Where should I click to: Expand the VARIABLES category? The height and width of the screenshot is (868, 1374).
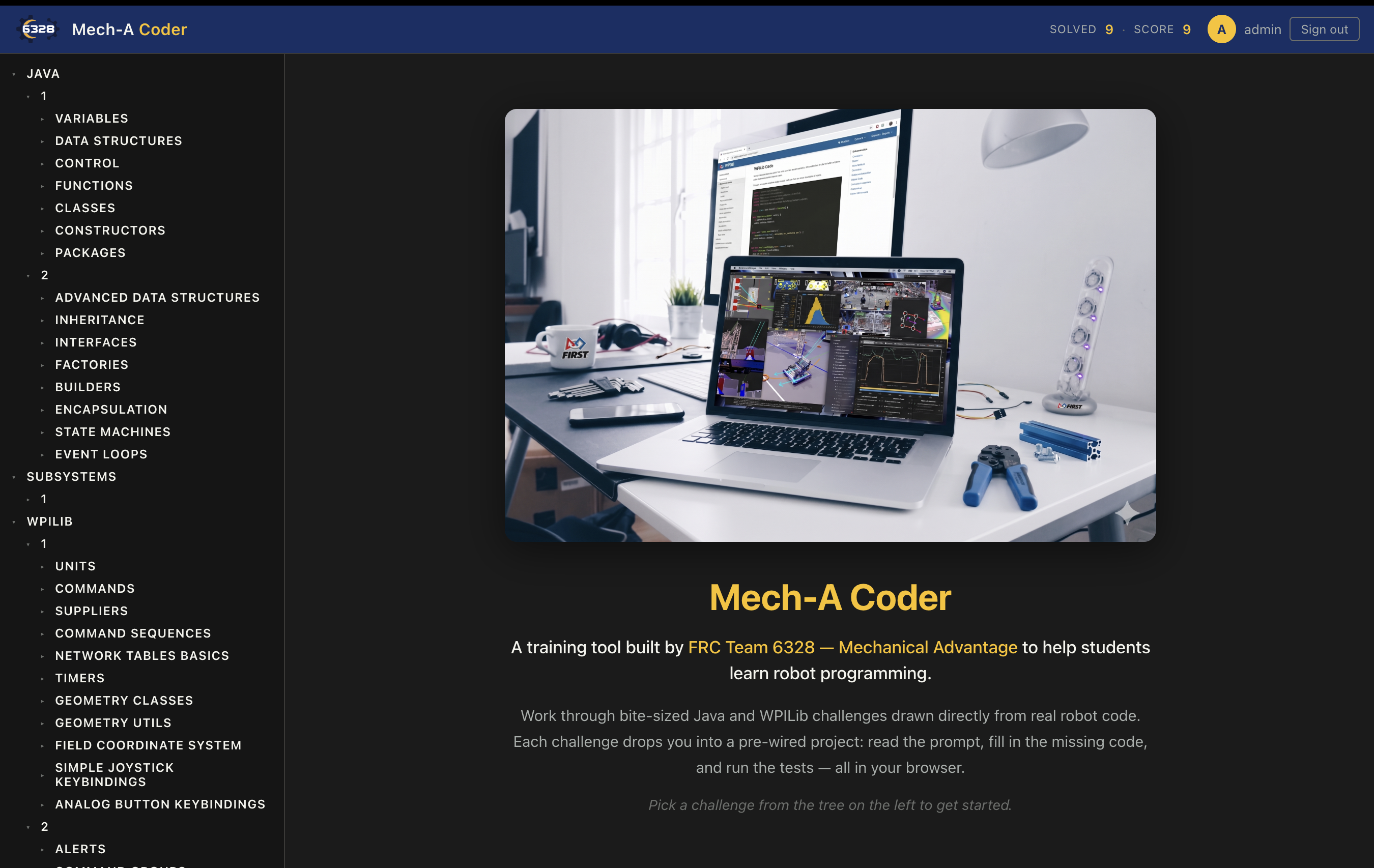pos(91,118)
